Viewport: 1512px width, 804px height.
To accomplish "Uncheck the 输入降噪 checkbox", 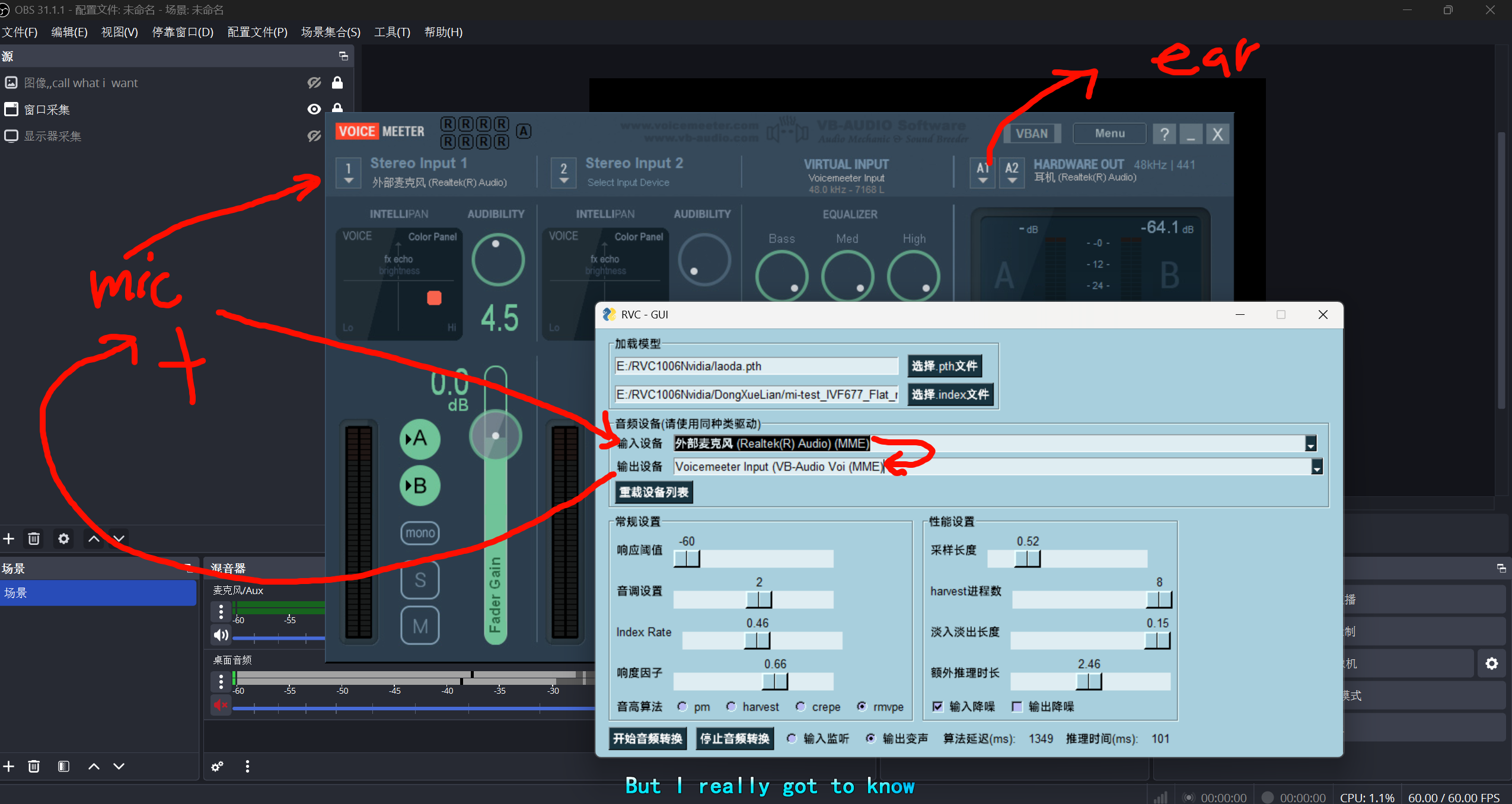I will point(937,706).
